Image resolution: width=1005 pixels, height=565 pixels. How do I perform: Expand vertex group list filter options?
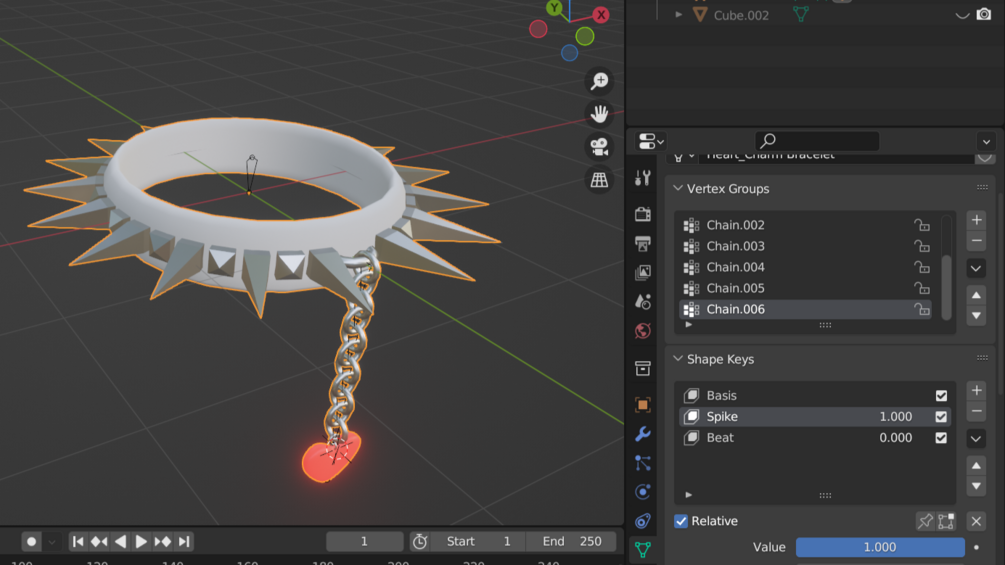[x=688, y=325]
